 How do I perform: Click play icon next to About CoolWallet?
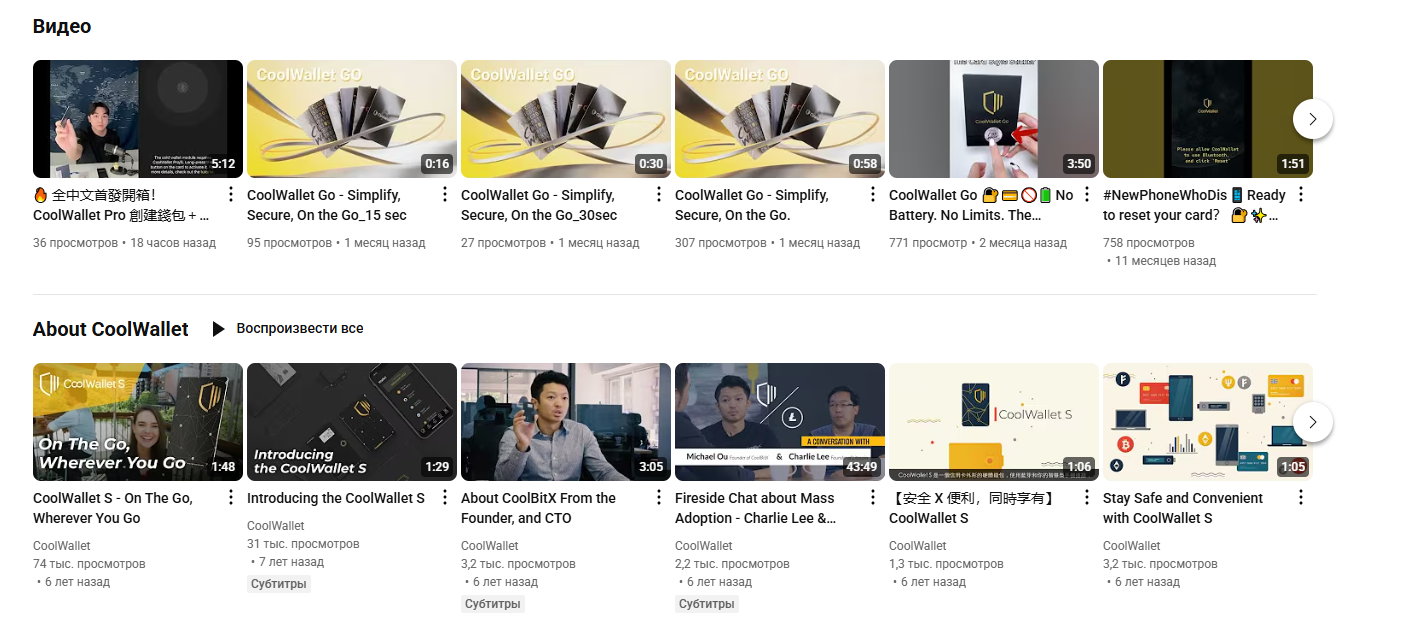[x=218, y=329]
